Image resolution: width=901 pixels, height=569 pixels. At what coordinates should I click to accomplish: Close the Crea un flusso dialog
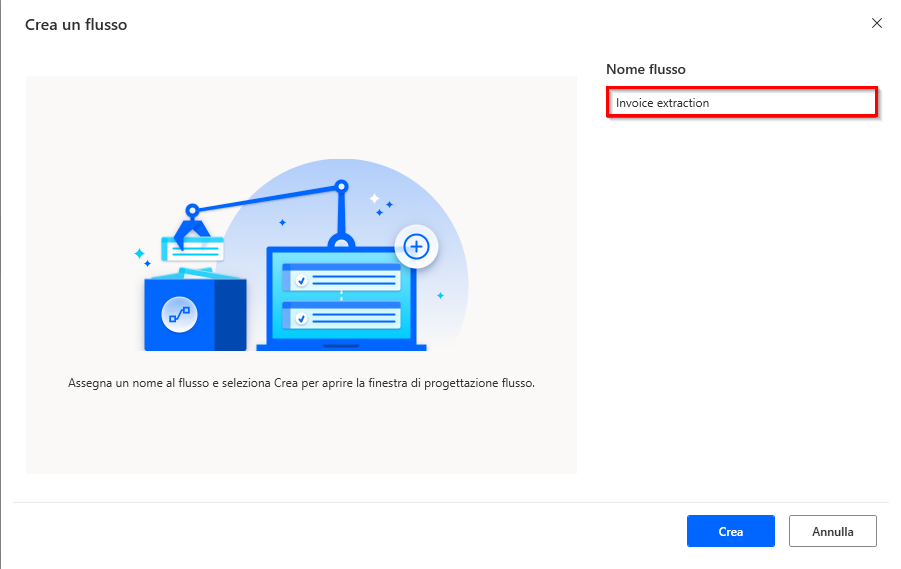tap(876, 23)
